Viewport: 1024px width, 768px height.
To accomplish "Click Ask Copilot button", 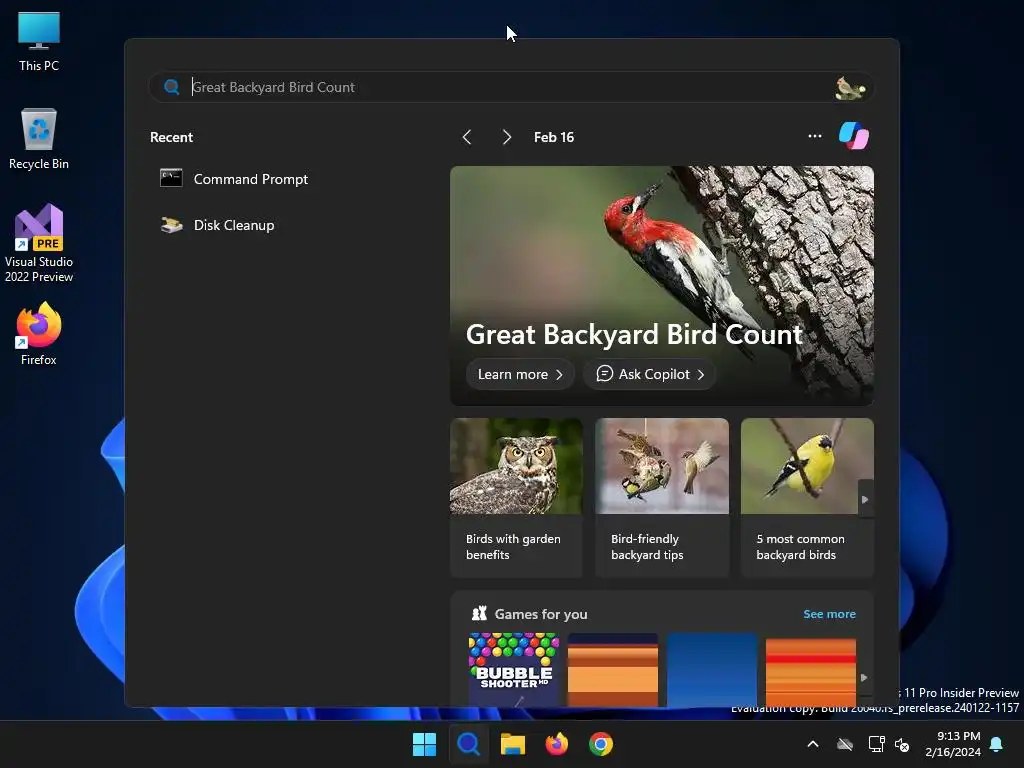I will coord(649,374).
